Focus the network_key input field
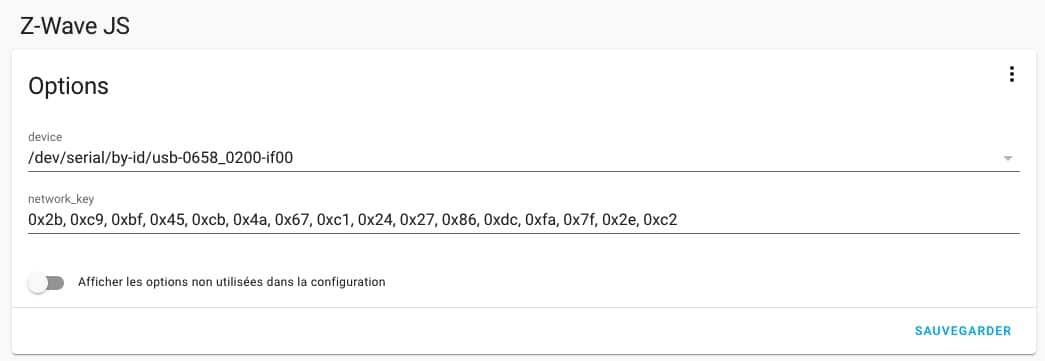Viewport: 1045px width, 361px height. (523, 220)
